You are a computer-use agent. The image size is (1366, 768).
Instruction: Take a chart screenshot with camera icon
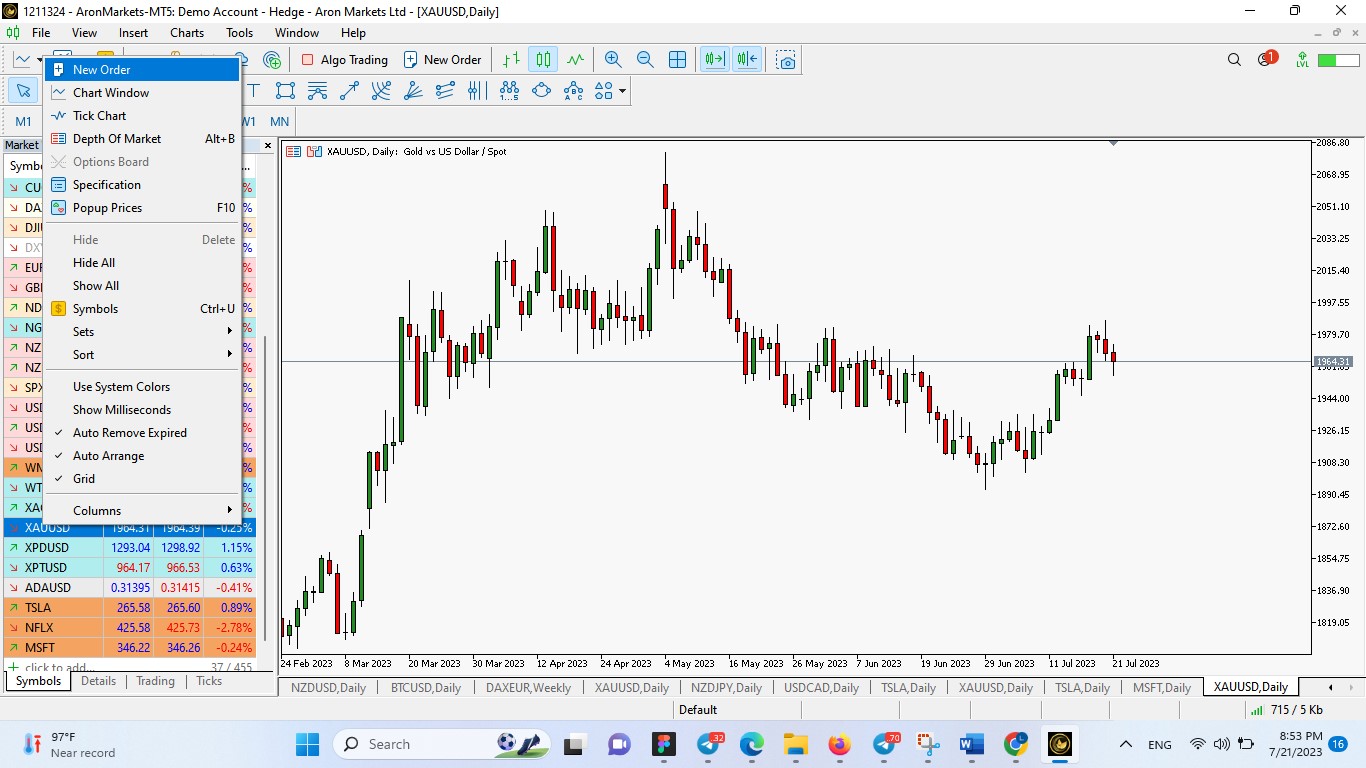coord(787,60)
